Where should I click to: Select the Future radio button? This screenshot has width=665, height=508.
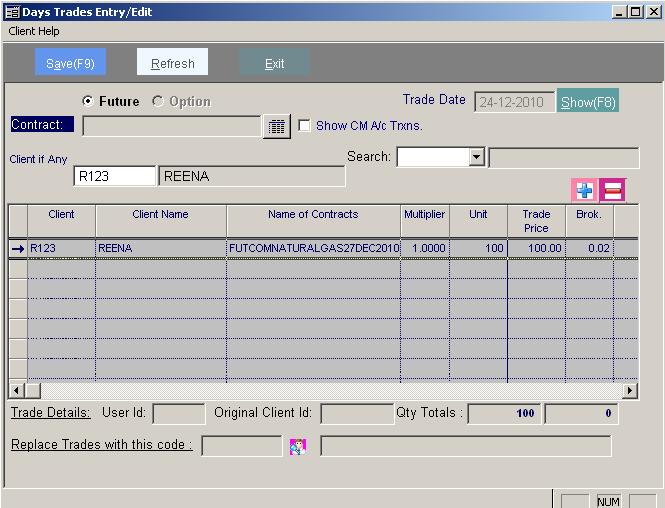[88, 101]
